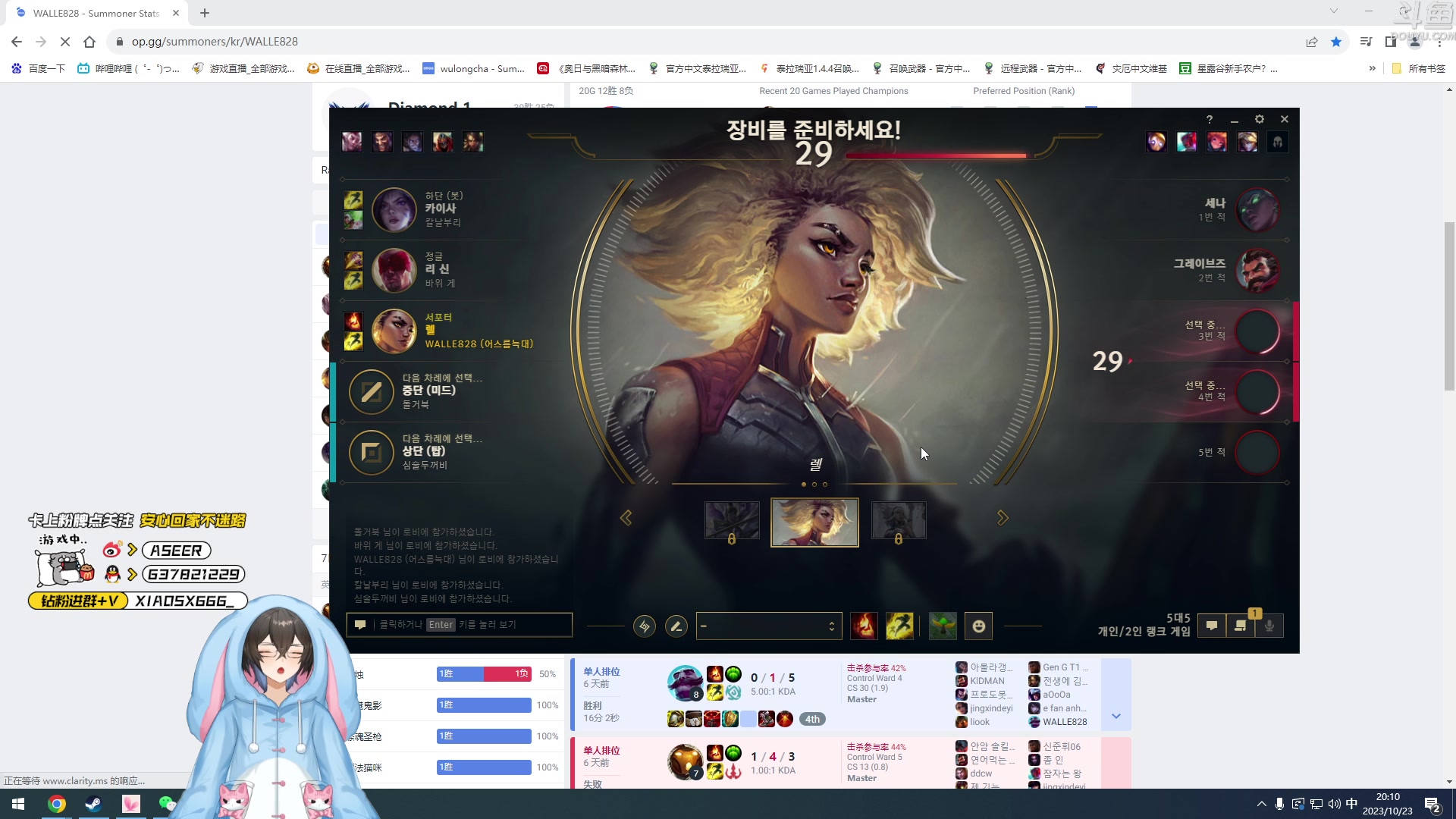Open the Windows Start menu
This screenshot has height=819, width=1456.
(x=18, y=804)
